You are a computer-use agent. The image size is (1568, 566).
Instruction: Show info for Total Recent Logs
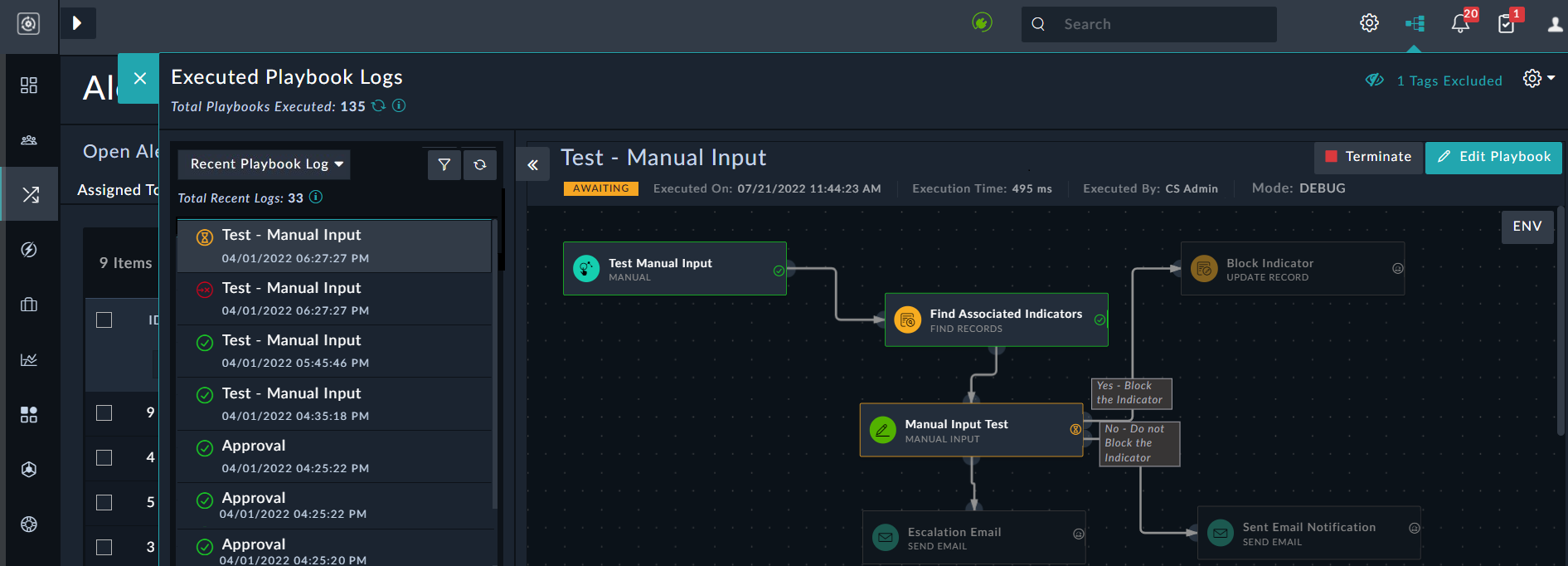pyautogui.click(x=316, y=197)
